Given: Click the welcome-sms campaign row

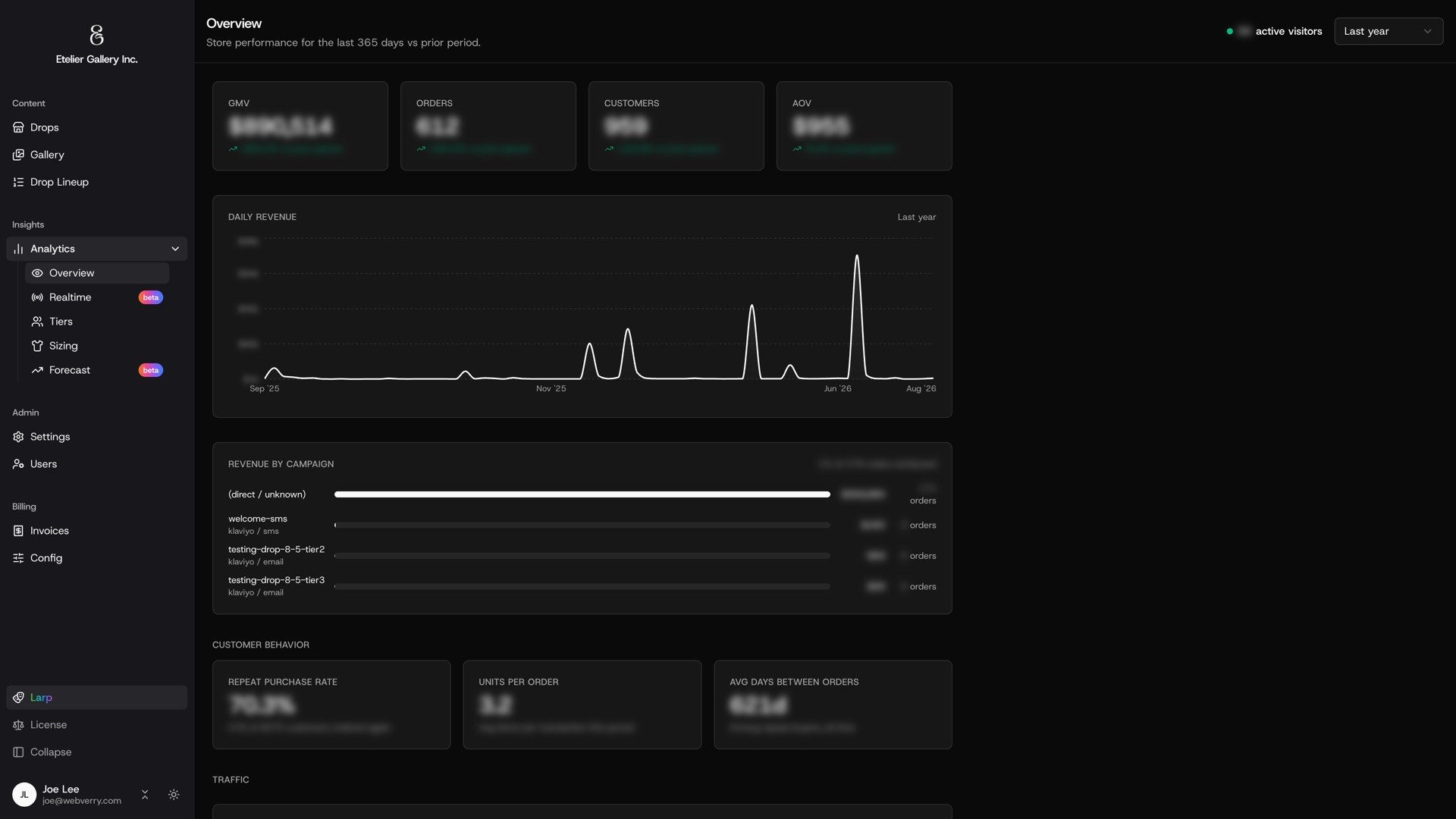Looking at the screenshot, I should pos(582,525).
